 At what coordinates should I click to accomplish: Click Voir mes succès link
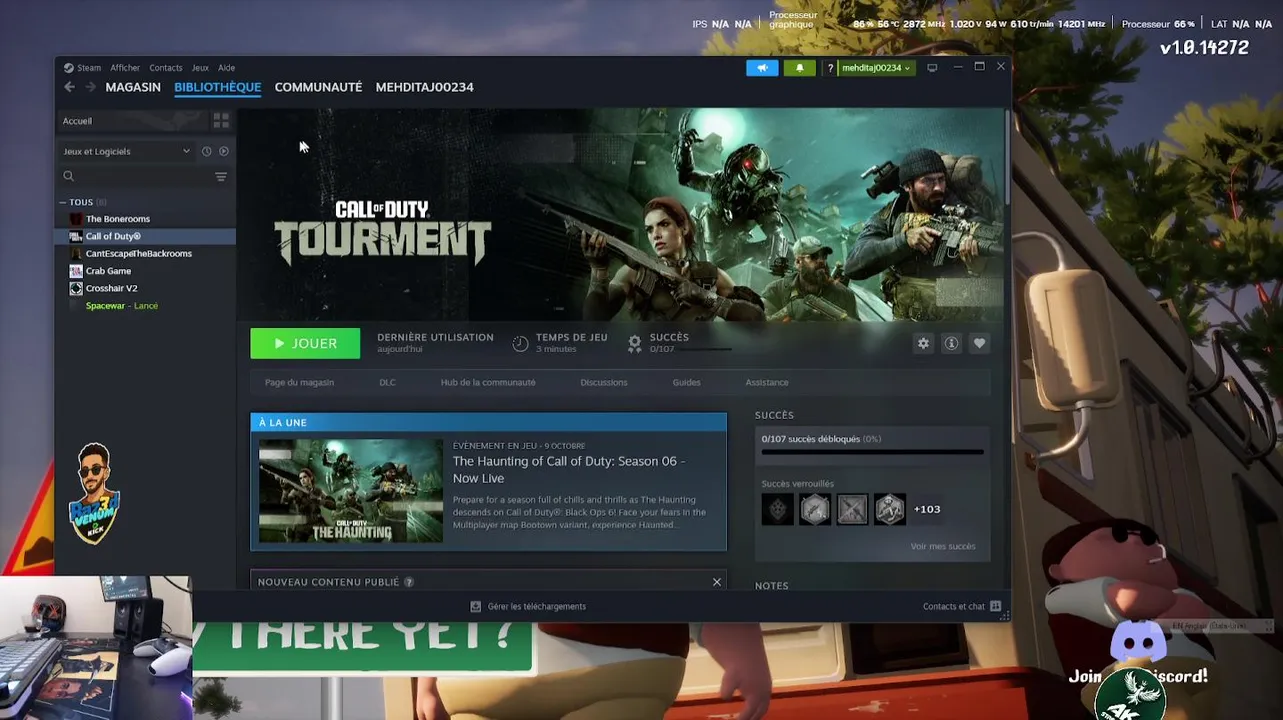[x=943, y=546]
